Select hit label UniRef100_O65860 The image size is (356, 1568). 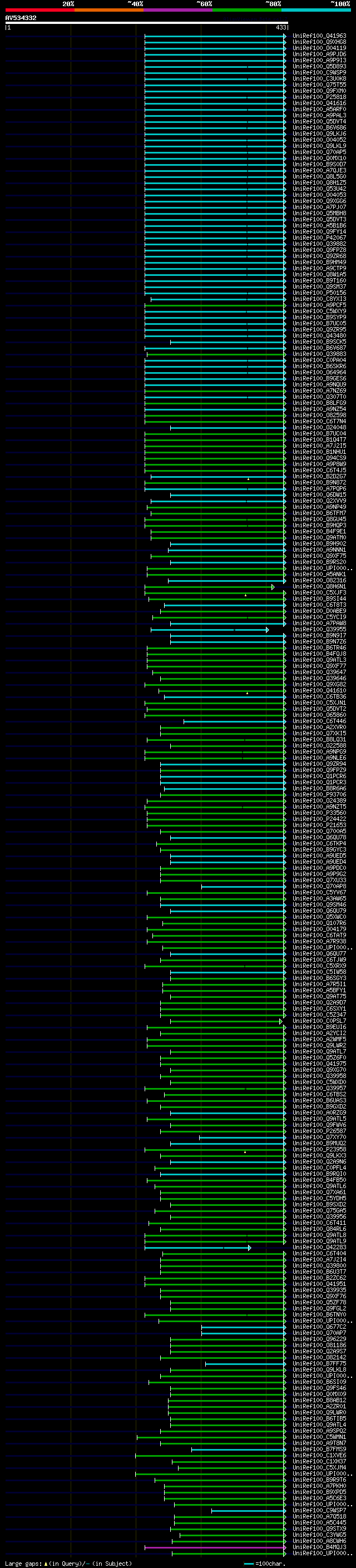point(319,715)
